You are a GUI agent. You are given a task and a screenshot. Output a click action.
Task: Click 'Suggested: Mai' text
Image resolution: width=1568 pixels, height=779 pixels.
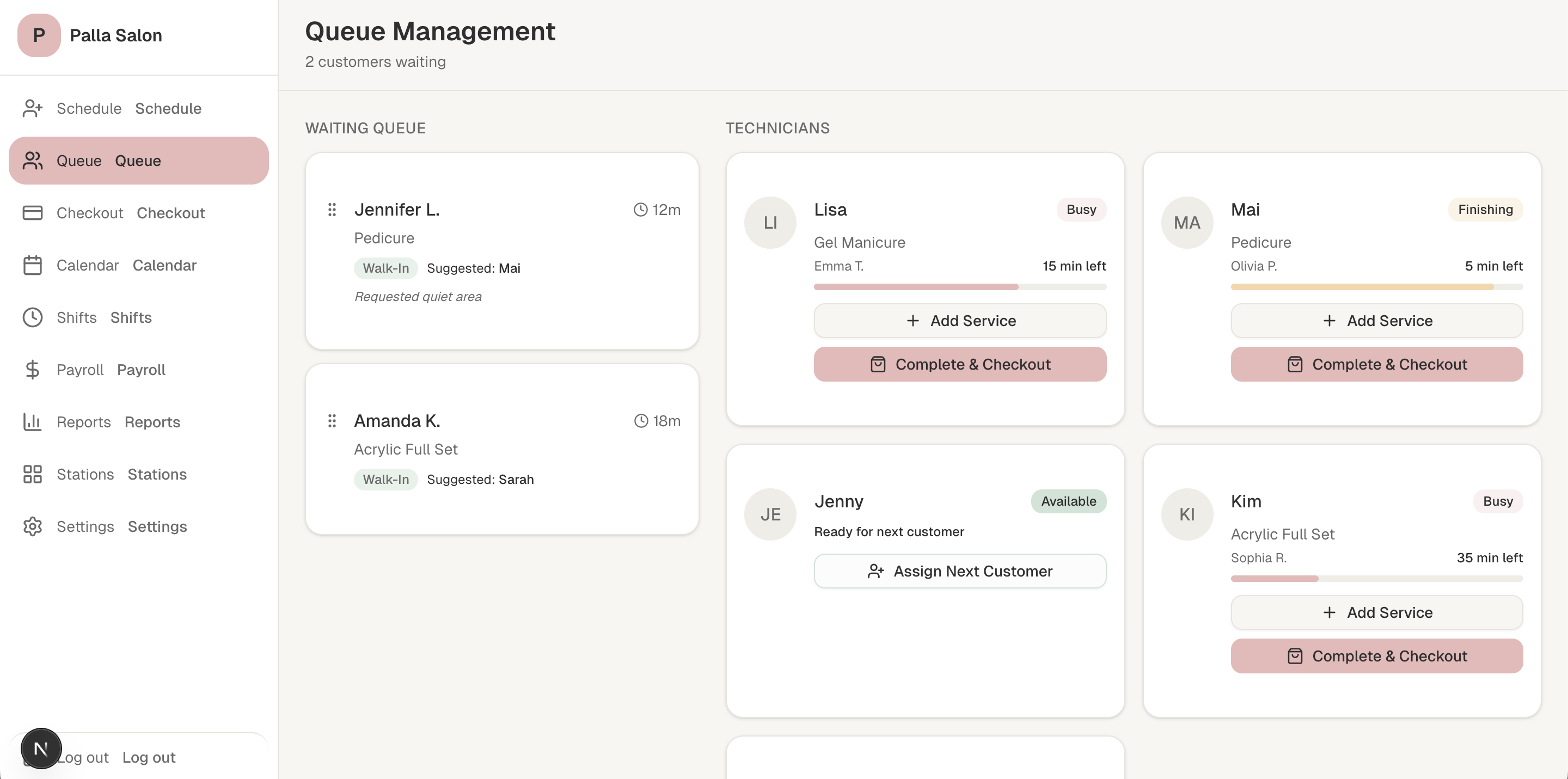click(474, 268)
